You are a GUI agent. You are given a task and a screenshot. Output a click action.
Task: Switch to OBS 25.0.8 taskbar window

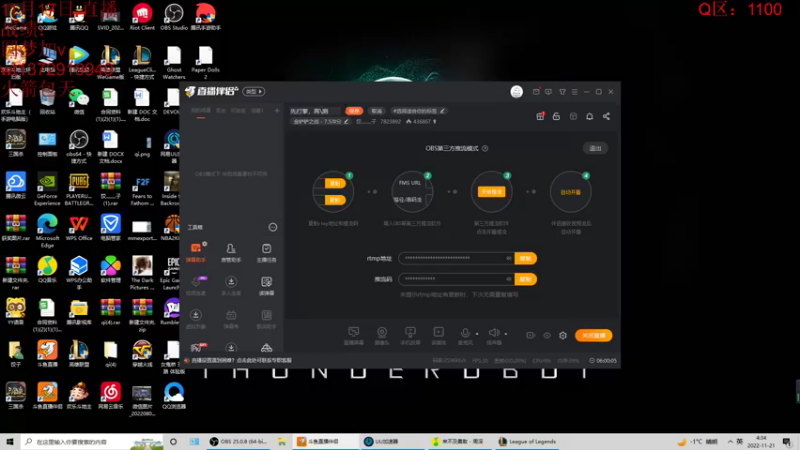[238, 441]
